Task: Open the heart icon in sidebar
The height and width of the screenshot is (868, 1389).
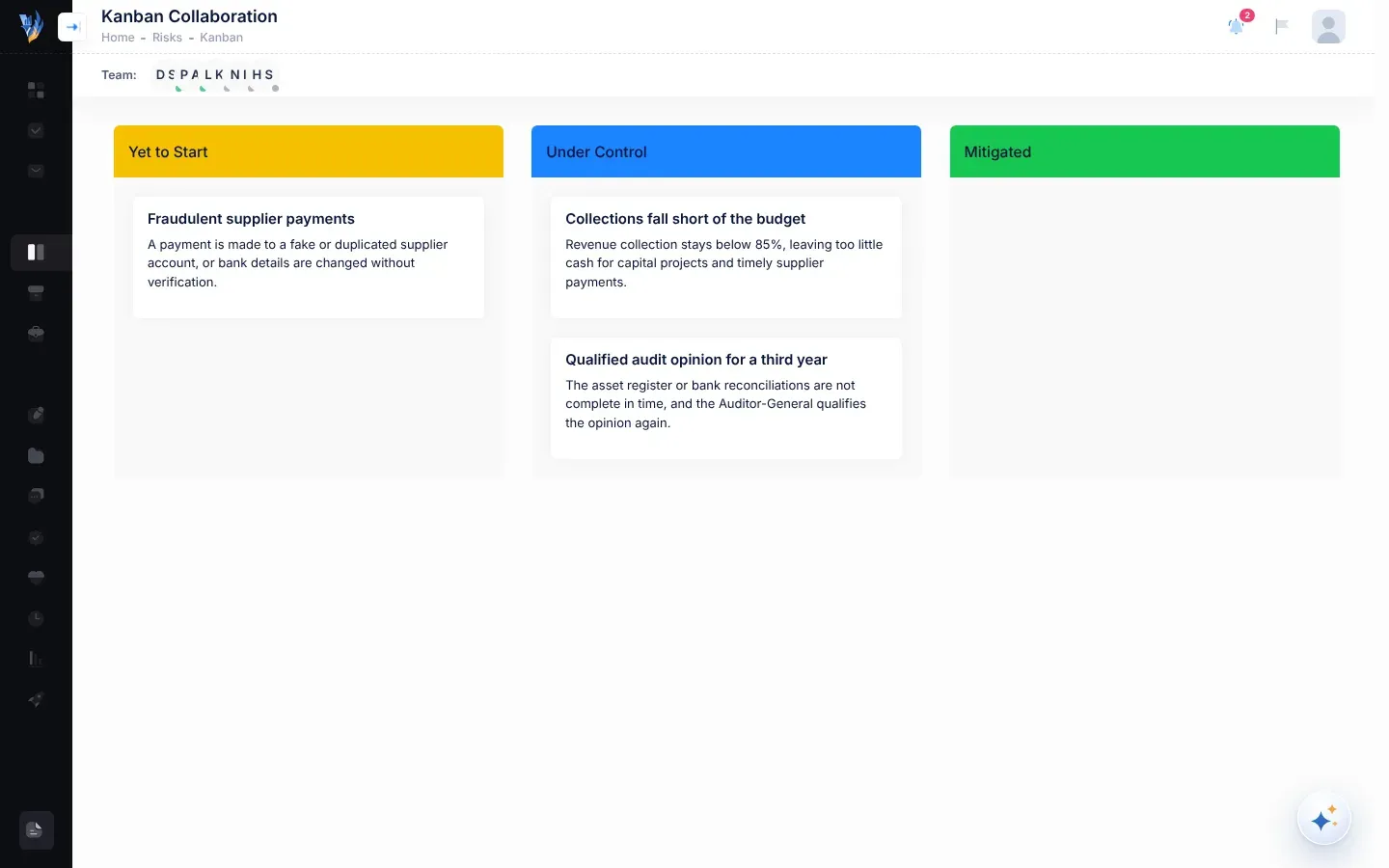Action: [36, 578]
